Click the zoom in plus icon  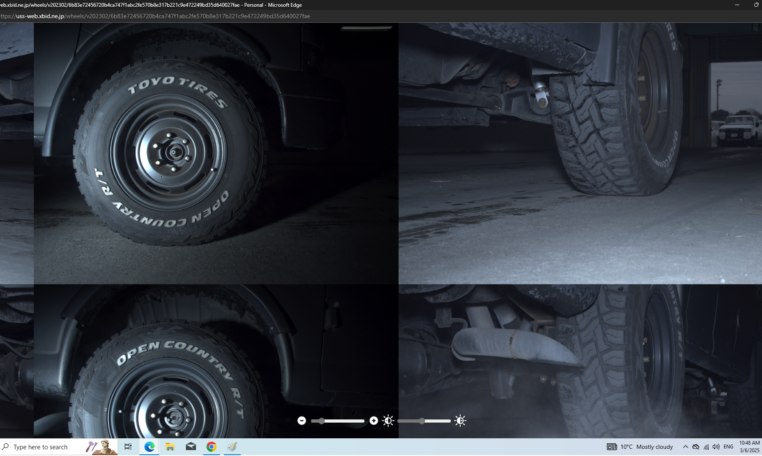tap(373, 421)
